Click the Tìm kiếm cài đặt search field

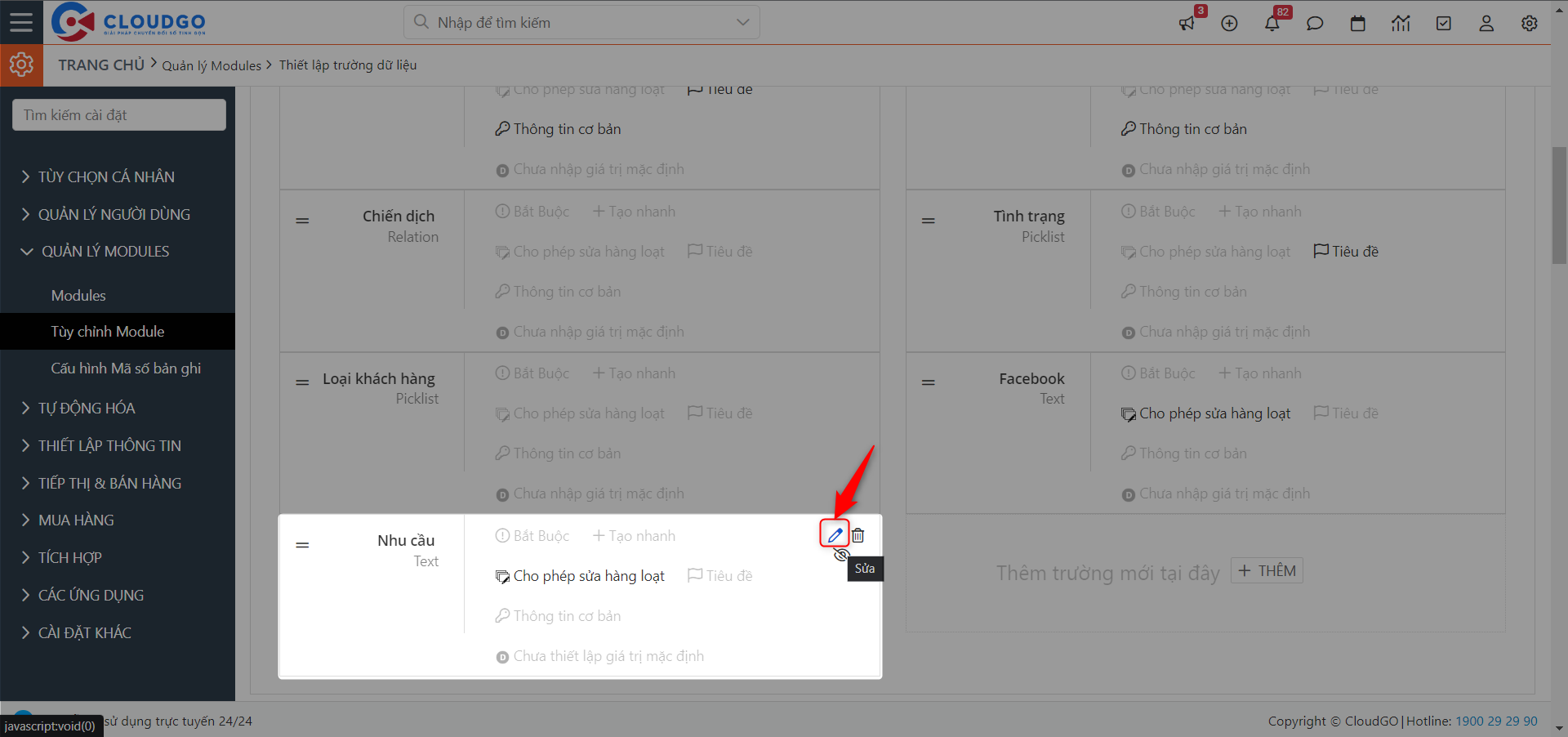[x=119, y=115]
